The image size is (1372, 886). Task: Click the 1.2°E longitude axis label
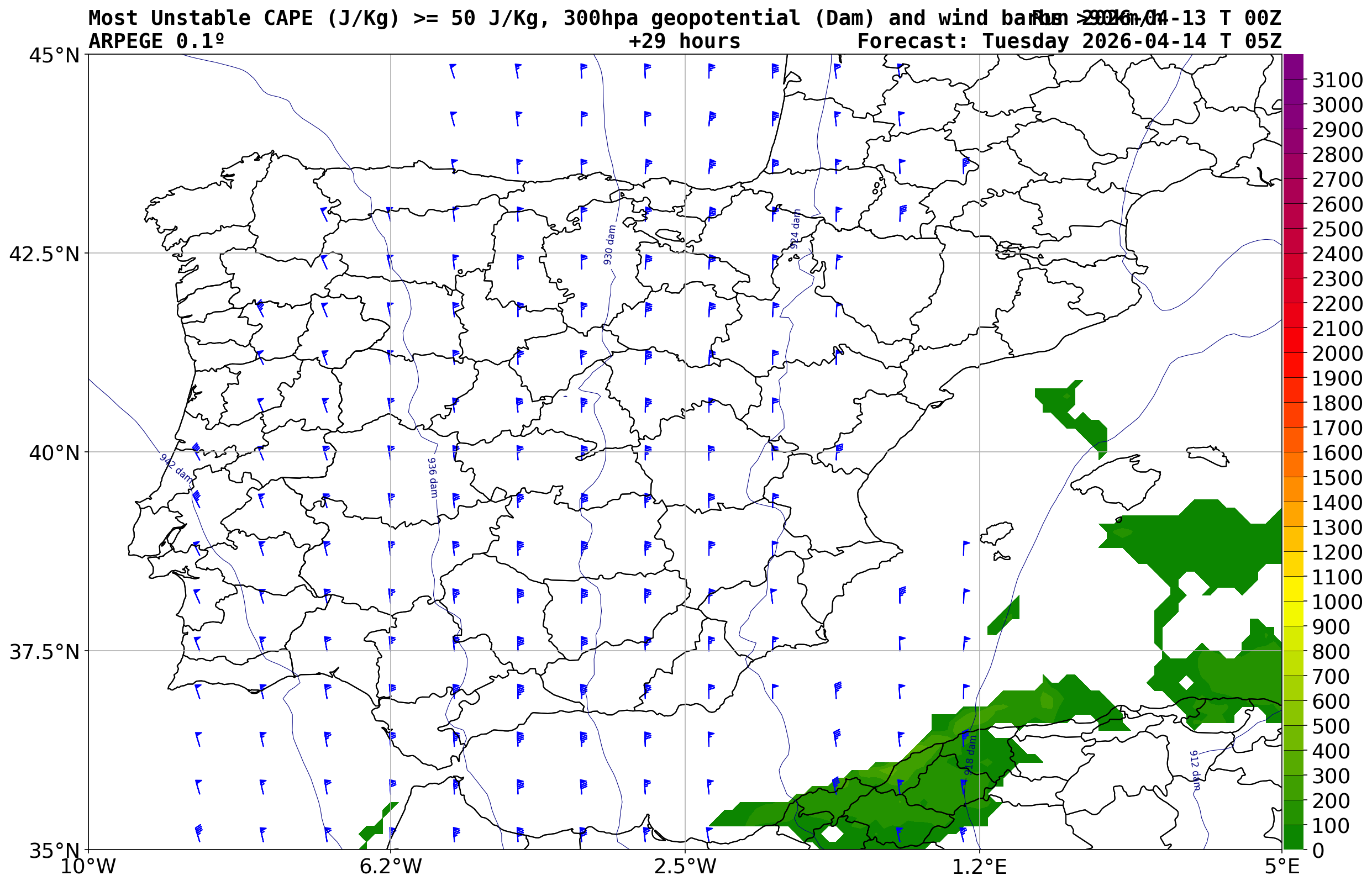pyautogui.click(x=980, y=867)
